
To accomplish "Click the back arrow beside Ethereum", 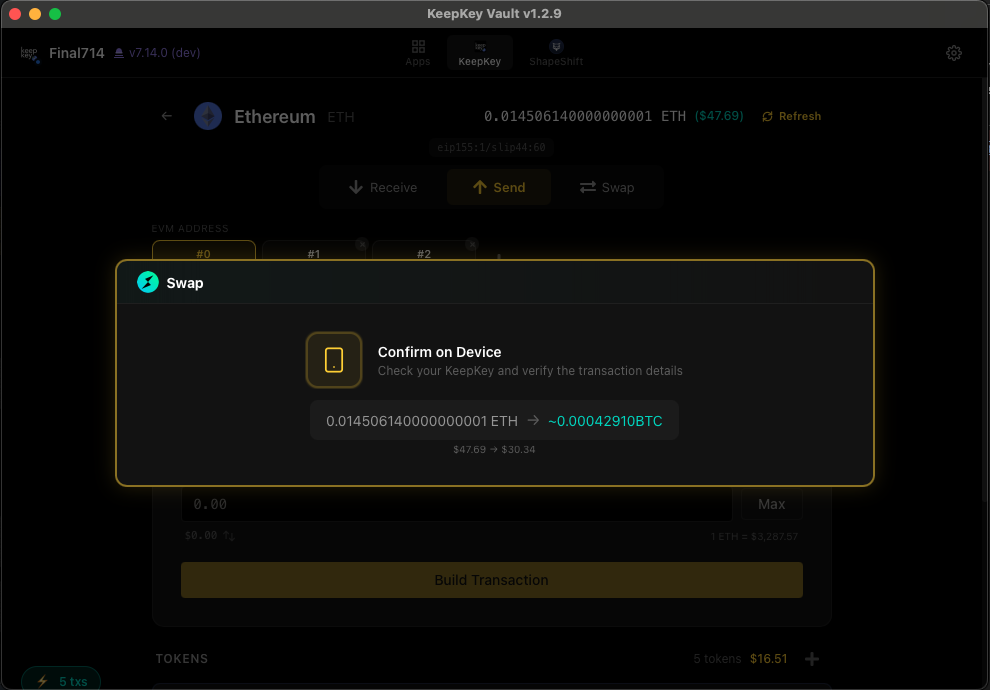I will [x=167, y=116].
